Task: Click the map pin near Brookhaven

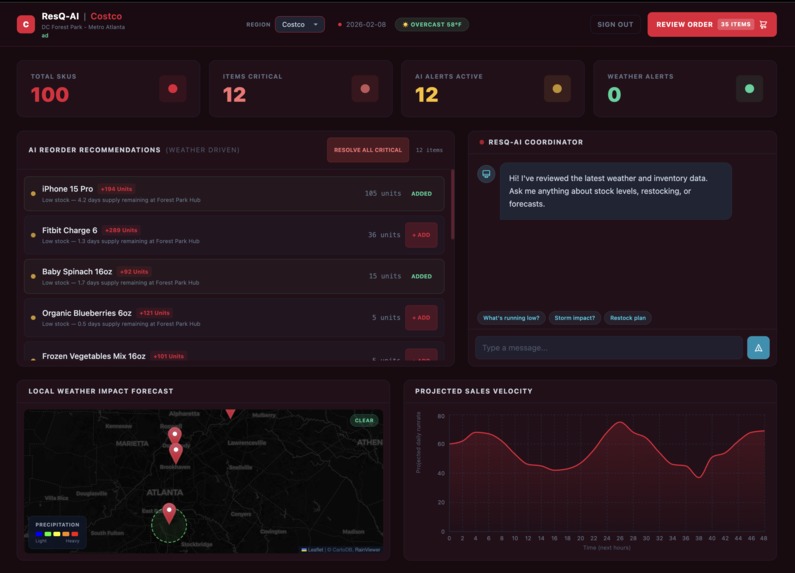Action: (176, 453)
